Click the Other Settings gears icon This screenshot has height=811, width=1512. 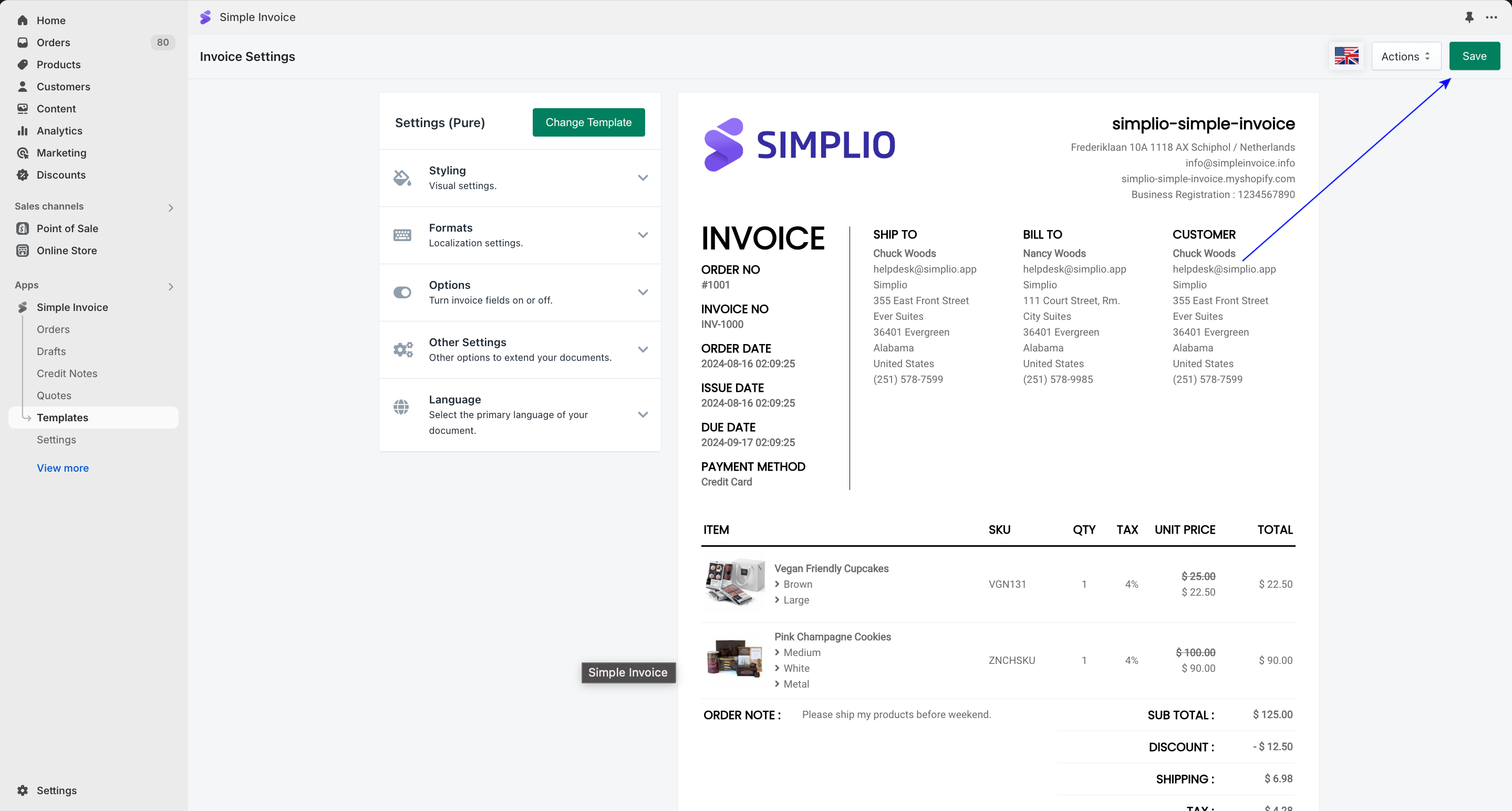tap(402, 350)
